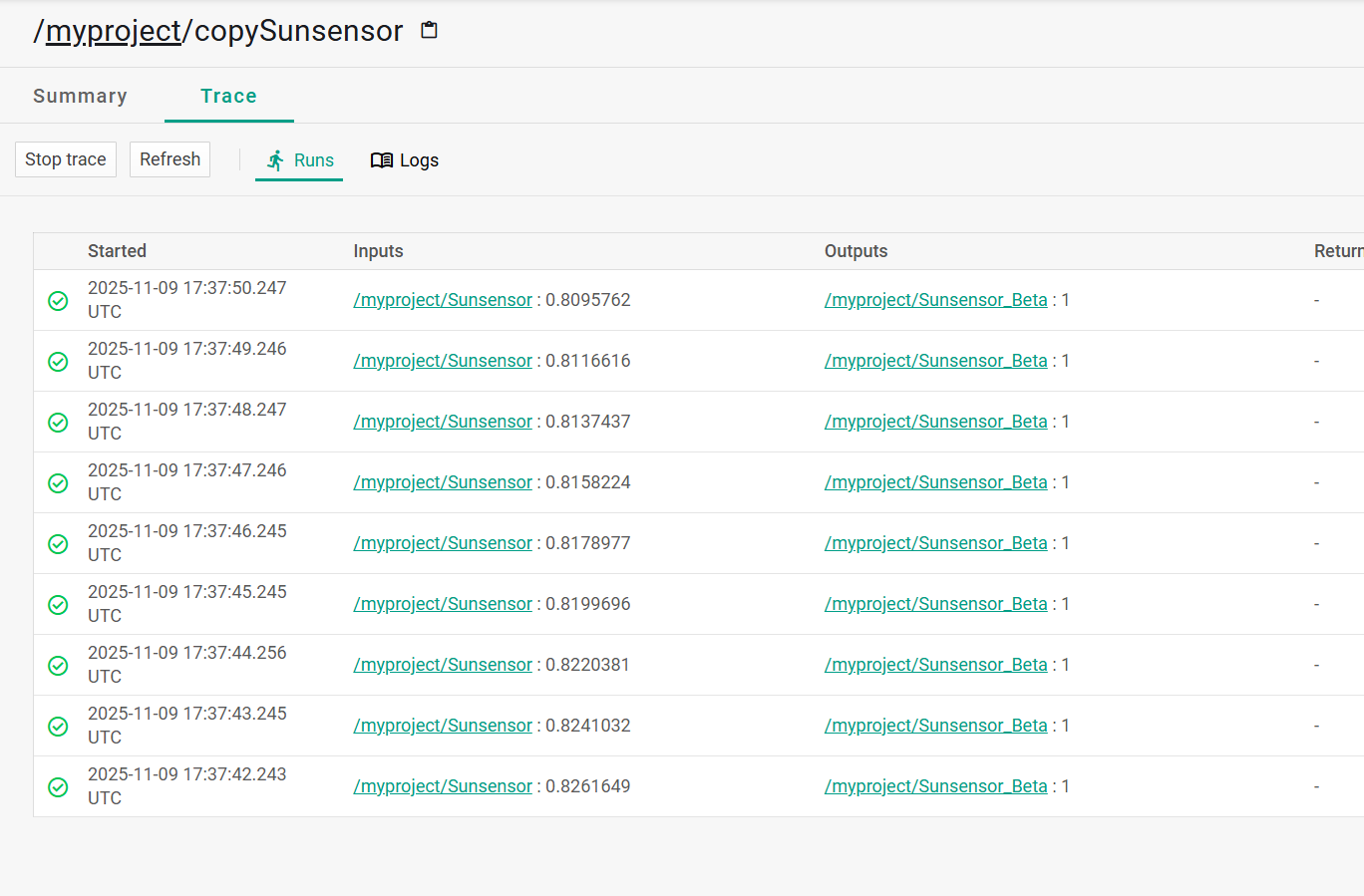Click the Started column header
This screenshot has height=896, width=1364.
(x=117, y=251)
